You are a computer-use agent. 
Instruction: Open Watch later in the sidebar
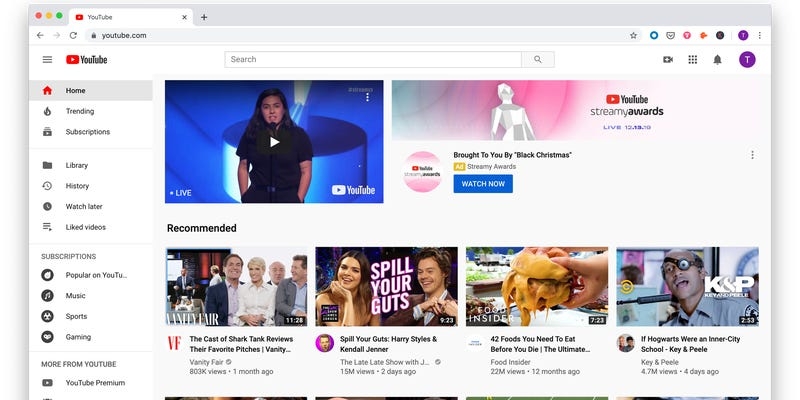pos(91,207)
